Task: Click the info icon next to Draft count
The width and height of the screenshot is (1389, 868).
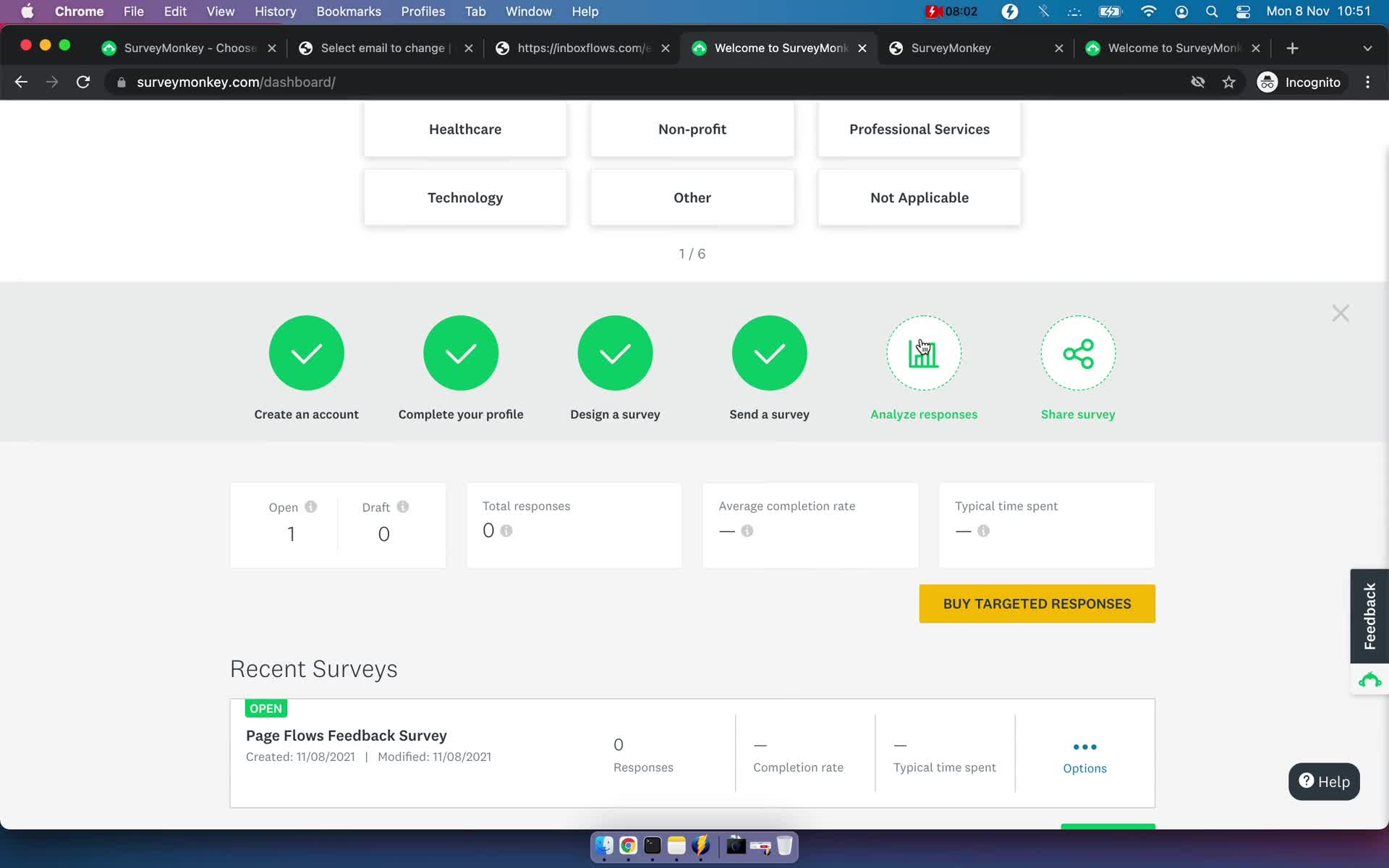Action: (403, 506)
